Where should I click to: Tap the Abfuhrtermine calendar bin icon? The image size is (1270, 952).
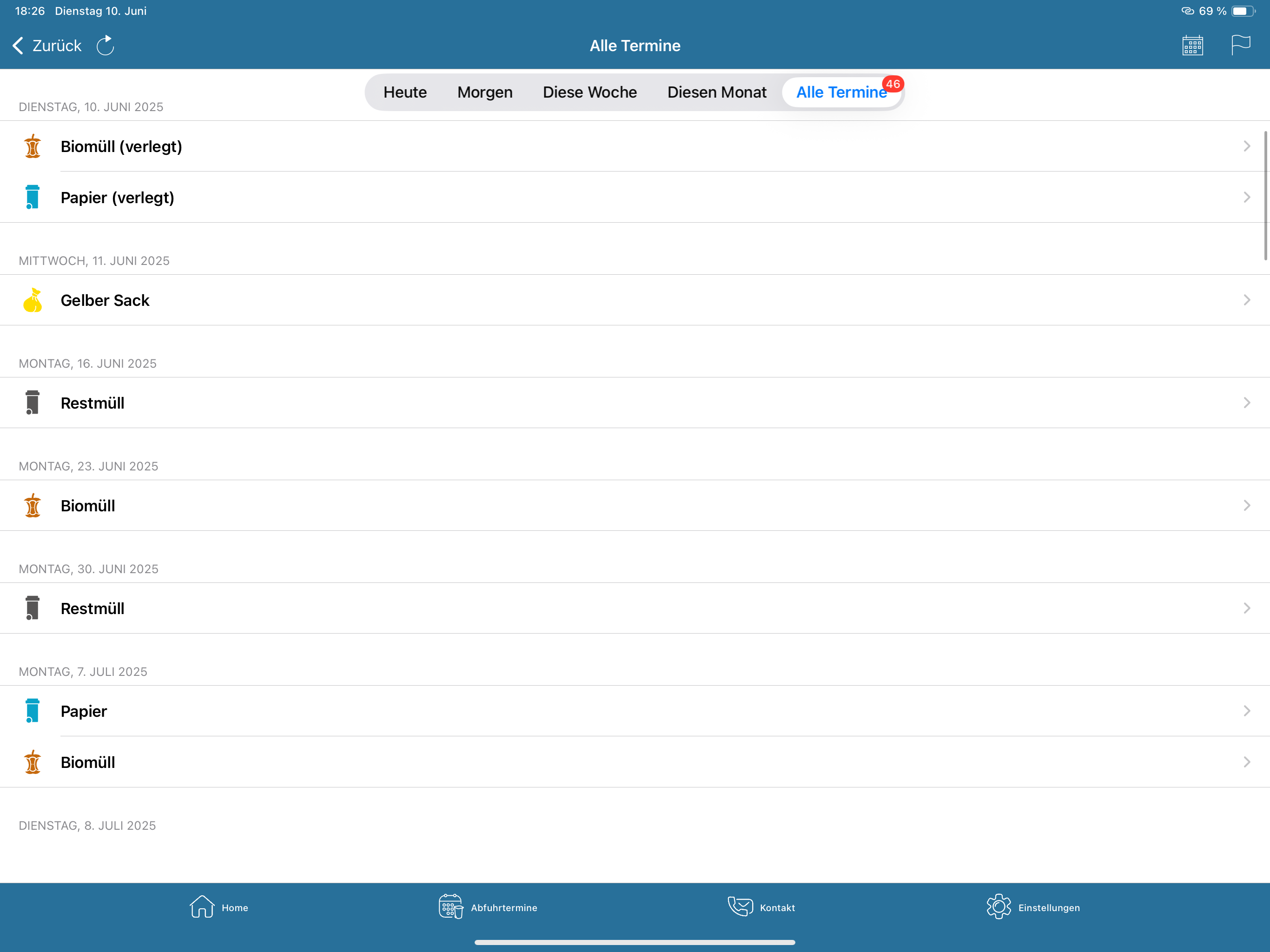coord(451,907)
